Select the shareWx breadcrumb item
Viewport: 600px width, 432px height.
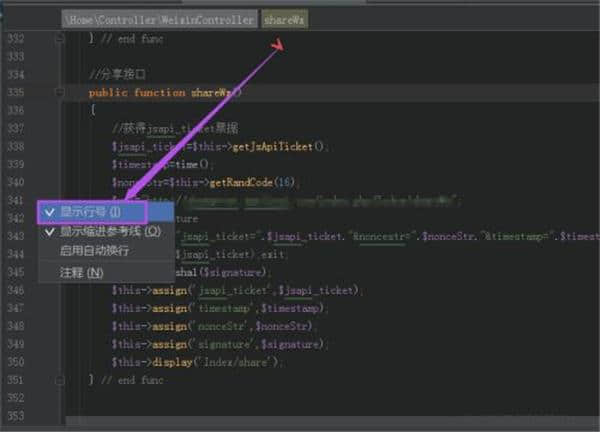286,18
